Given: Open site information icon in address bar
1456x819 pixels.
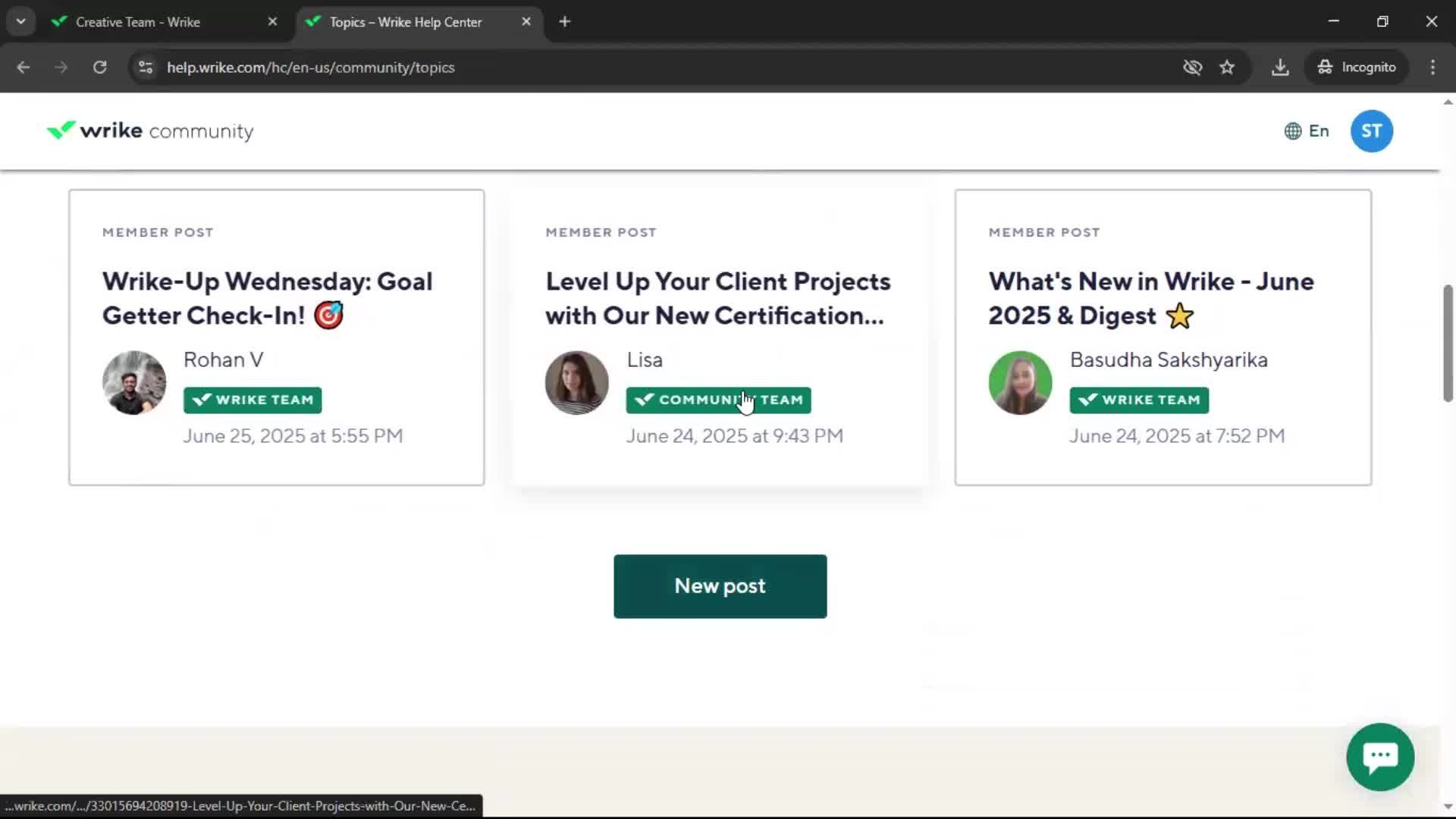Looking at the screenshot, I should tap(146, 67).
